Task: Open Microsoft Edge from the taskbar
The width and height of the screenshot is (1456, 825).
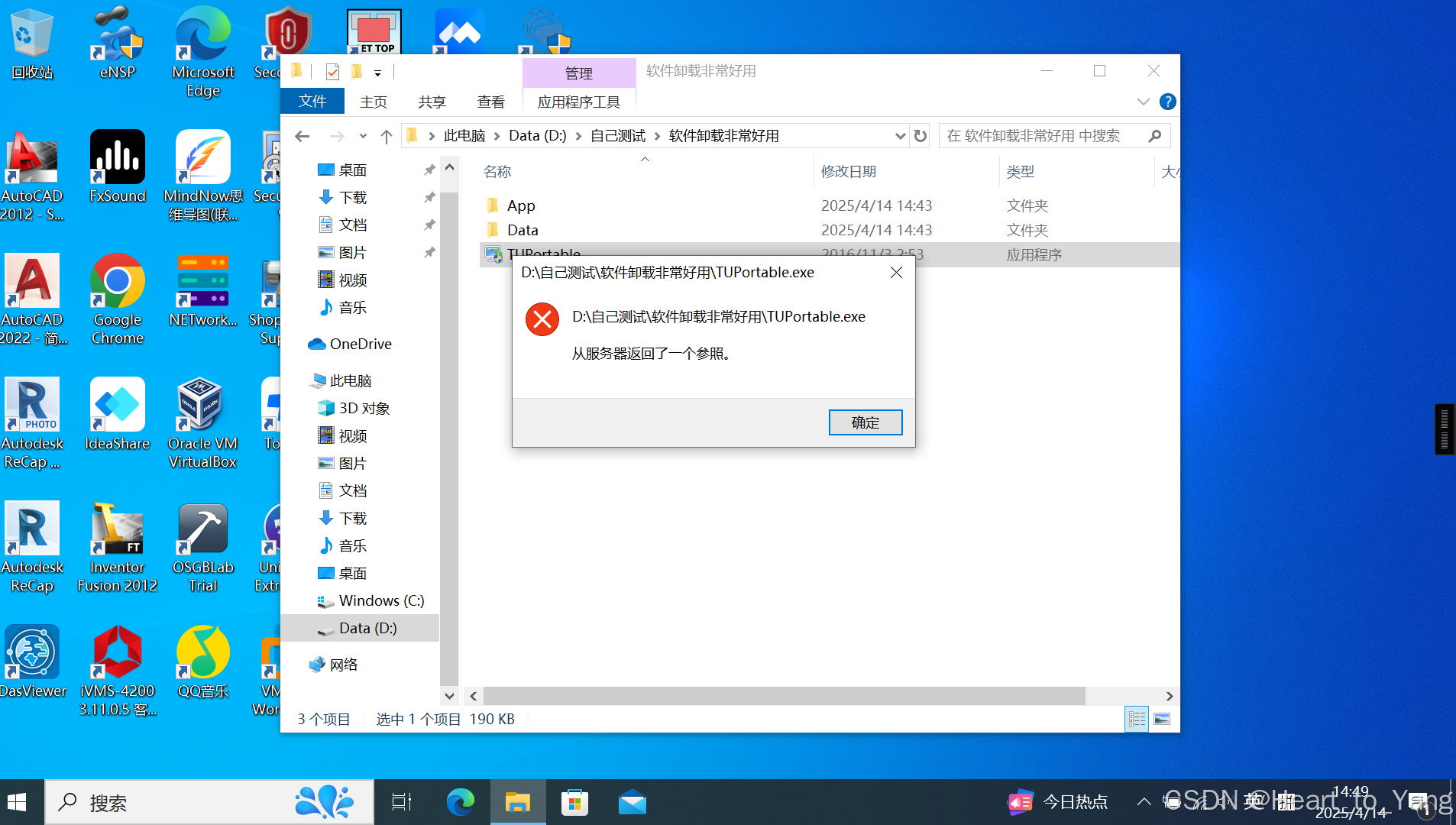Action: pos(460,802)
